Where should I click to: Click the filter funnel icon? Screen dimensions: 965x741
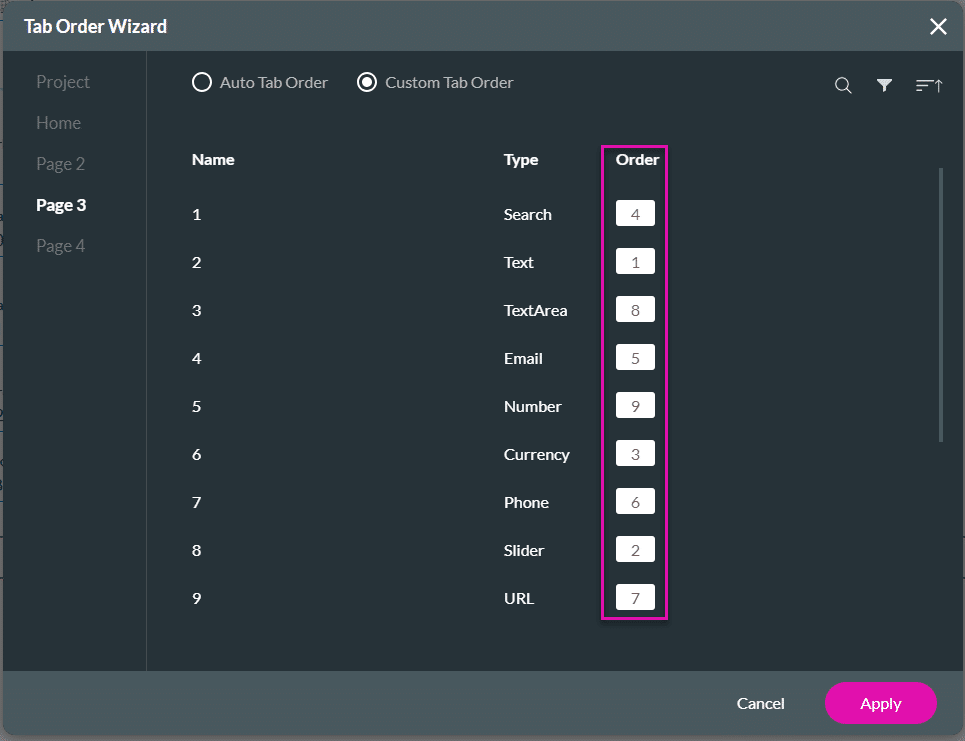tap(884, 85)
